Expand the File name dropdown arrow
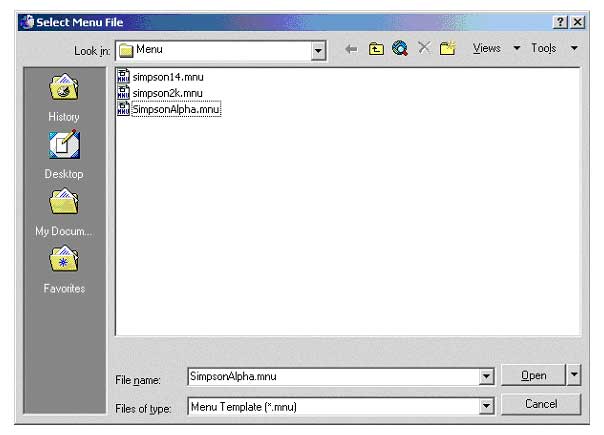Viewport: 604px width, 435px height. (x=487, y=377)
